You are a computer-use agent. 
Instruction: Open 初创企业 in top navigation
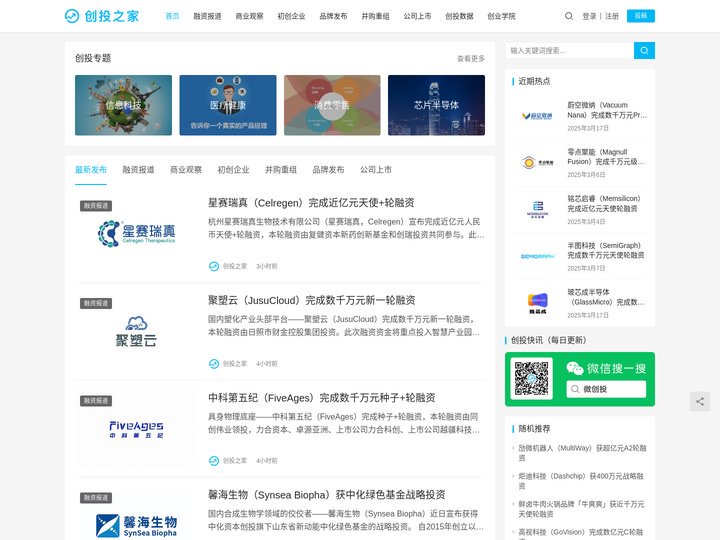coord(291,16)
